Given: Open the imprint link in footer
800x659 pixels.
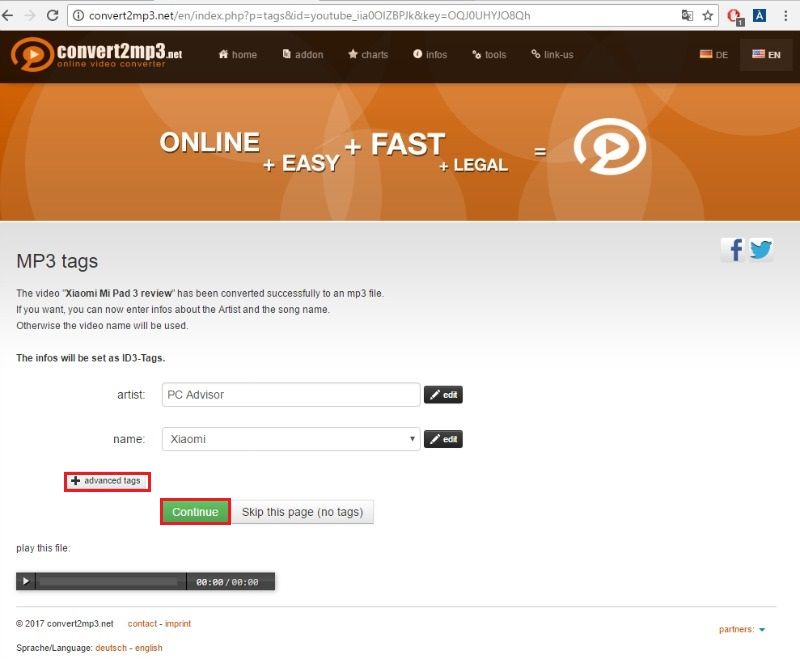Looking at the screenshot, I should 178,624.
